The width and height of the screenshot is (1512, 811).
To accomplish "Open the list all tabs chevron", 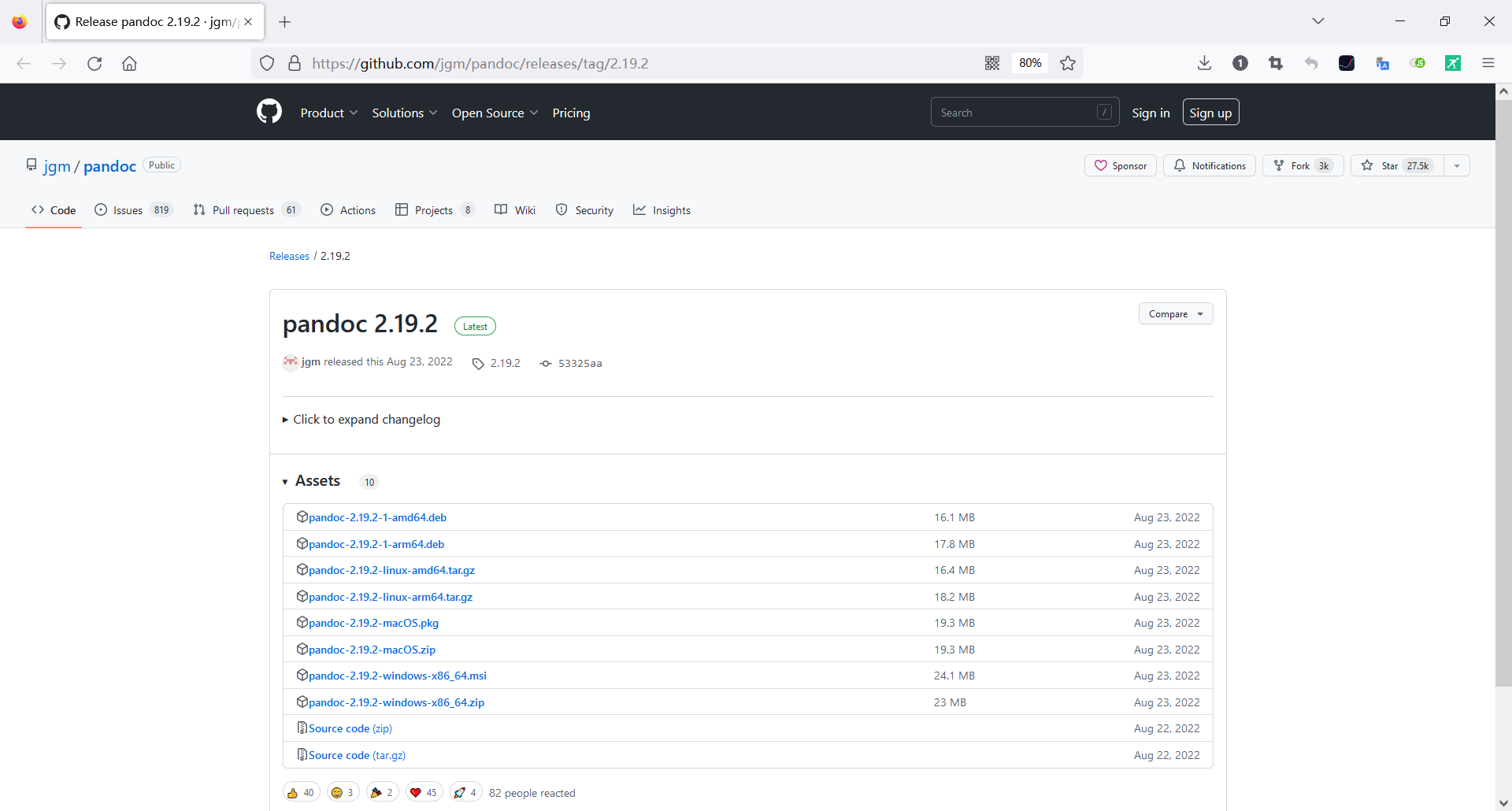I will click(1318, 21).
